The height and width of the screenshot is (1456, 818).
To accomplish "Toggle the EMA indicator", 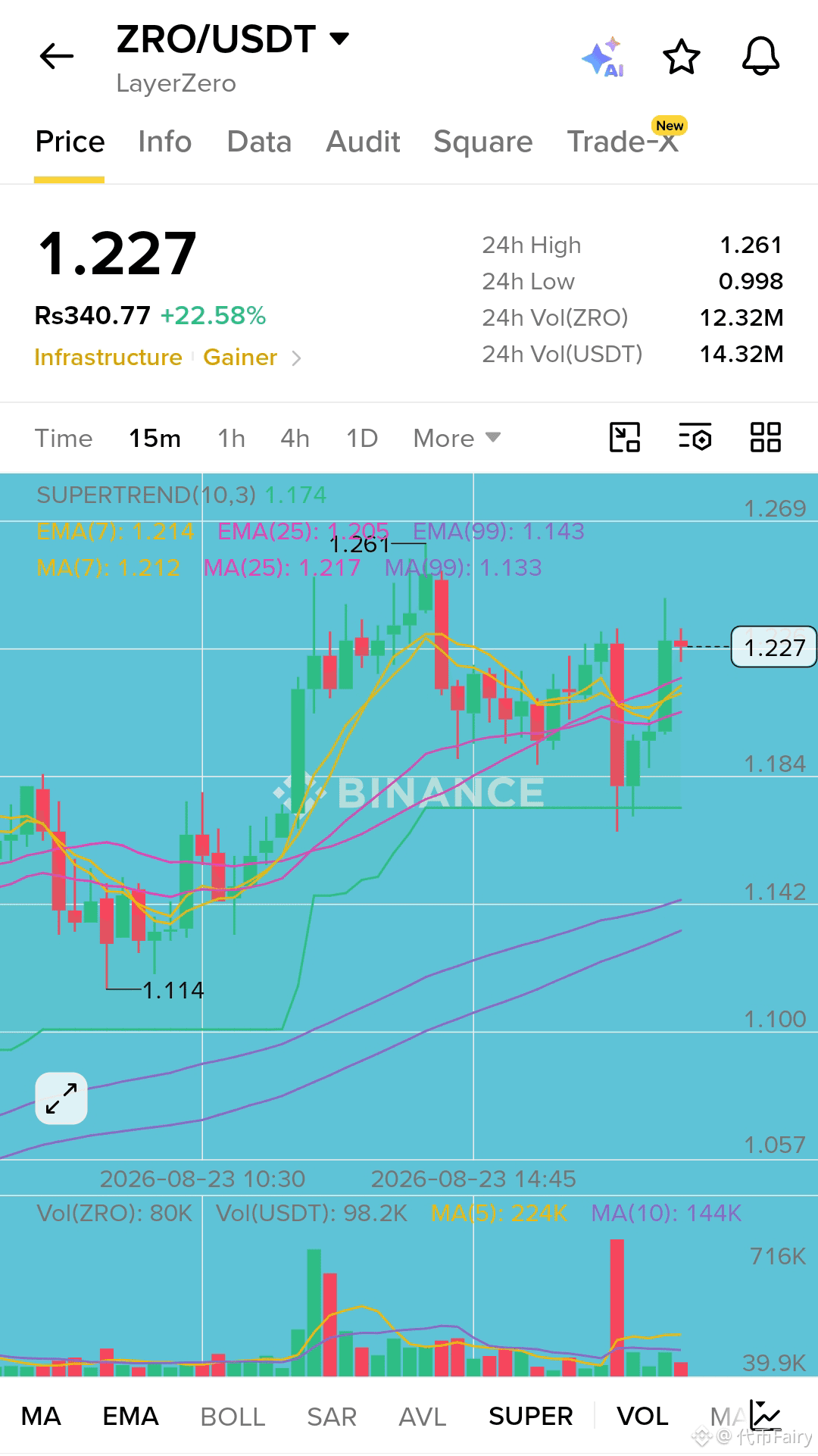I will [x=130, y=1416].
